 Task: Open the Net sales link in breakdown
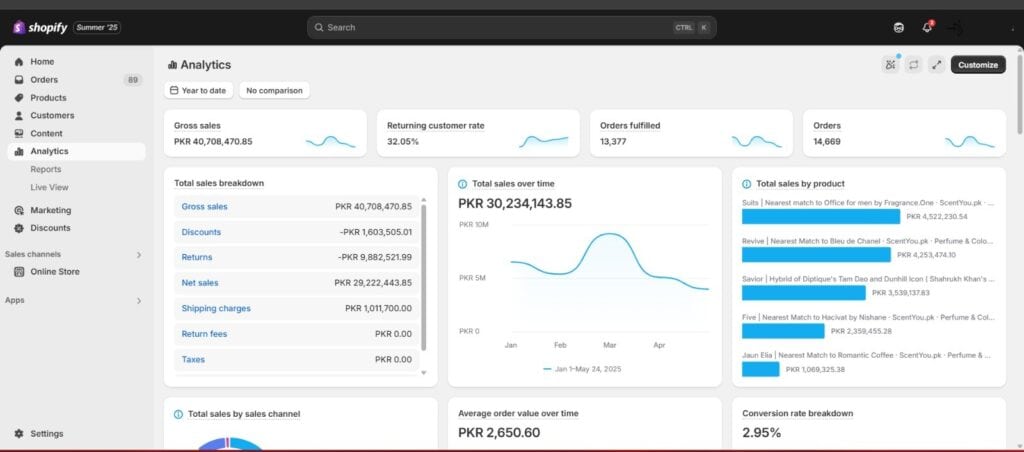[199, 283]
